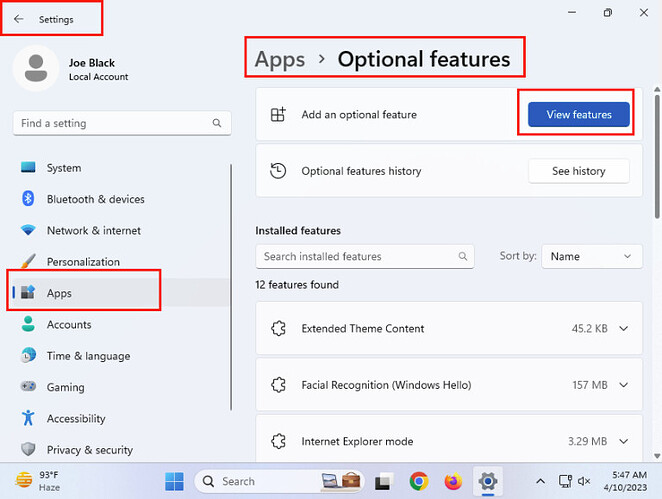Click the muted volume tray icon

tap(584, 481)
